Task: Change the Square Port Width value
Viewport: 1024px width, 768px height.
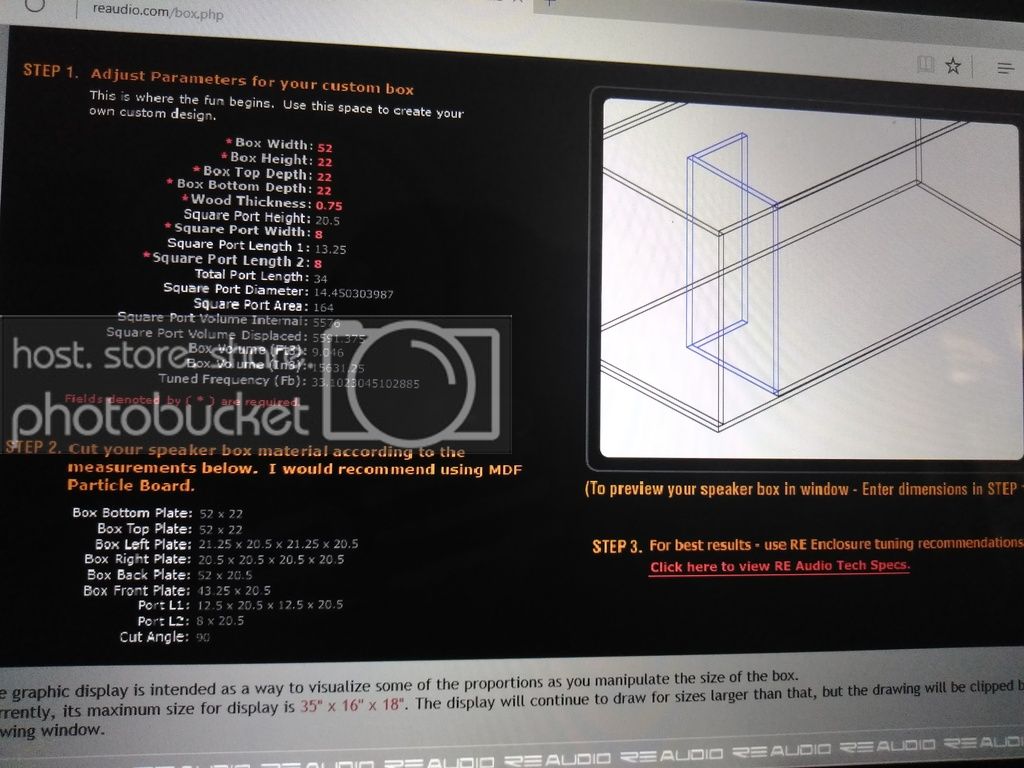Action: (x=319, y=234)
